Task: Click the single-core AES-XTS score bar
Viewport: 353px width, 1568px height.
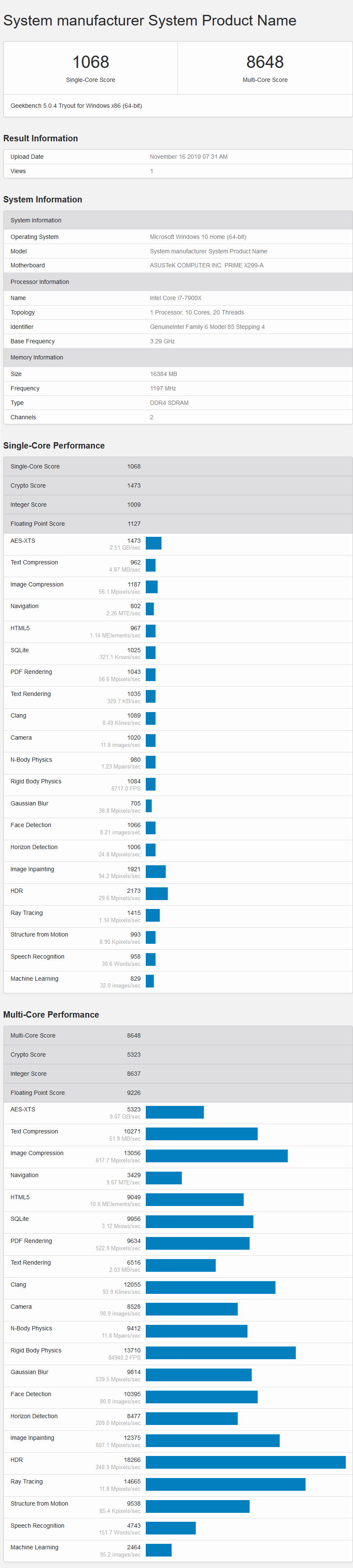Action: [x=154, y=544]
